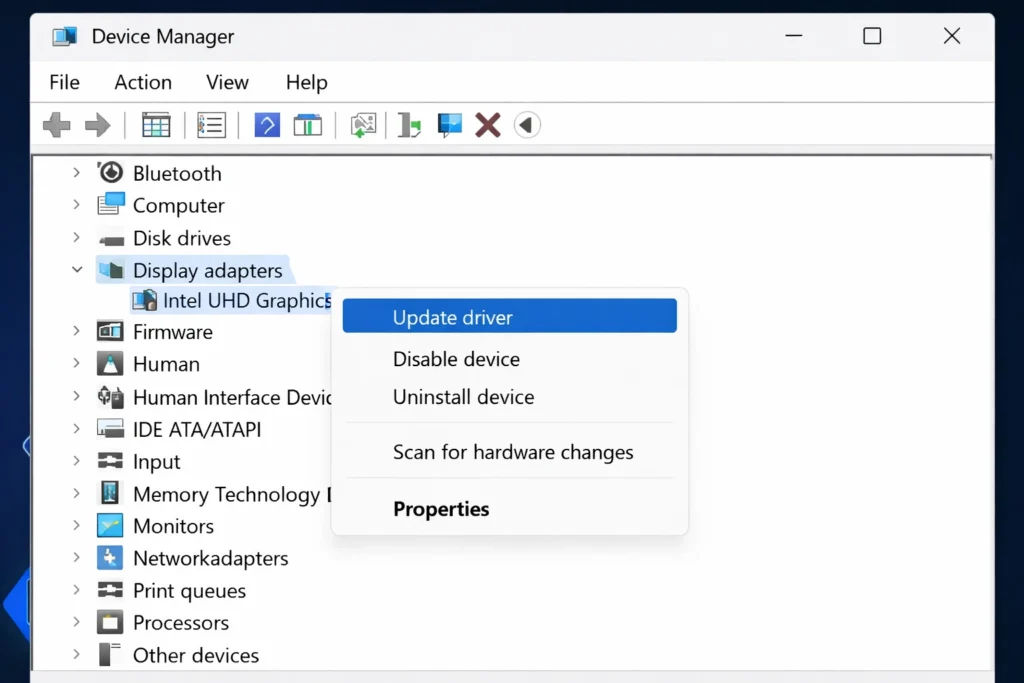Select Update driver from the context menu
The height and width of the screenshot is (683, 1024).
click(452, 316)
